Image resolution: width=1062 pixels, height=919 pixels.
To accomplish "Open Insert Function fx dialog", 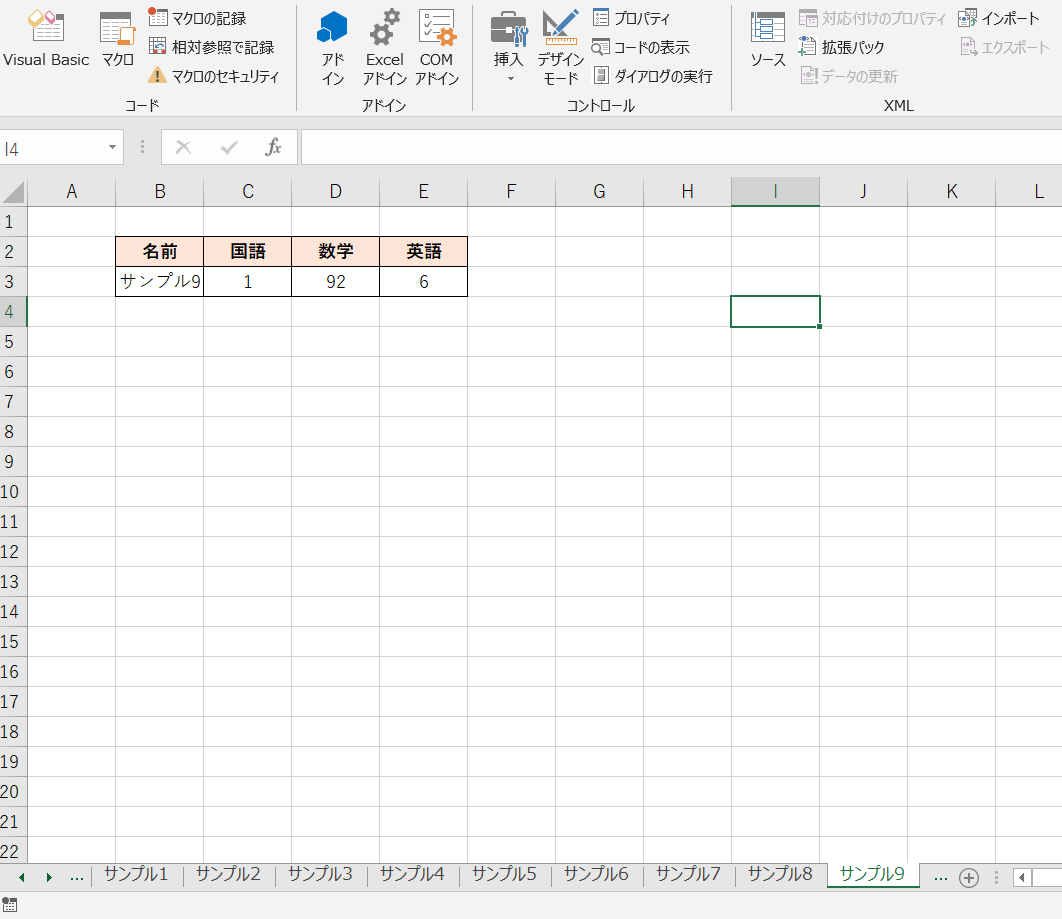I will pos(273,147).
